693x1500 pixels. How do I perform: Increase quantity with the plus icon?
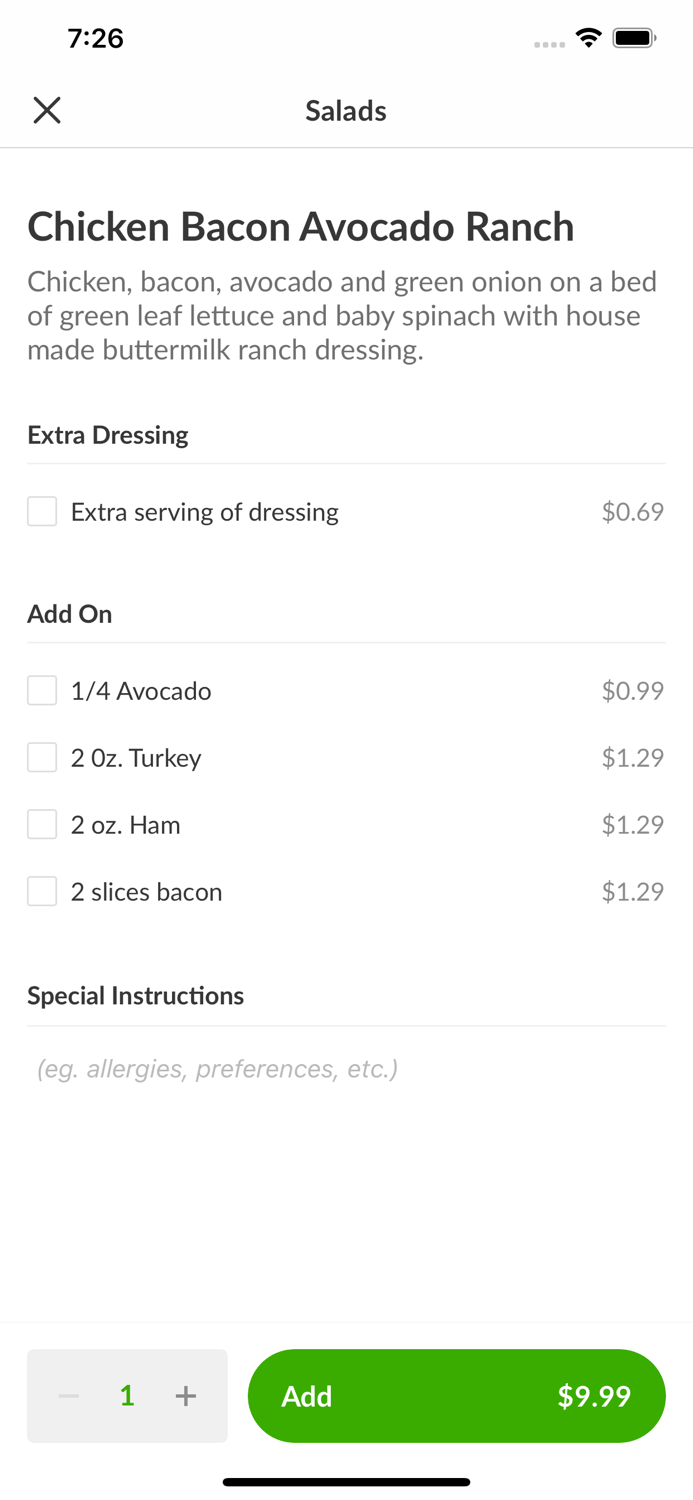186,1396
